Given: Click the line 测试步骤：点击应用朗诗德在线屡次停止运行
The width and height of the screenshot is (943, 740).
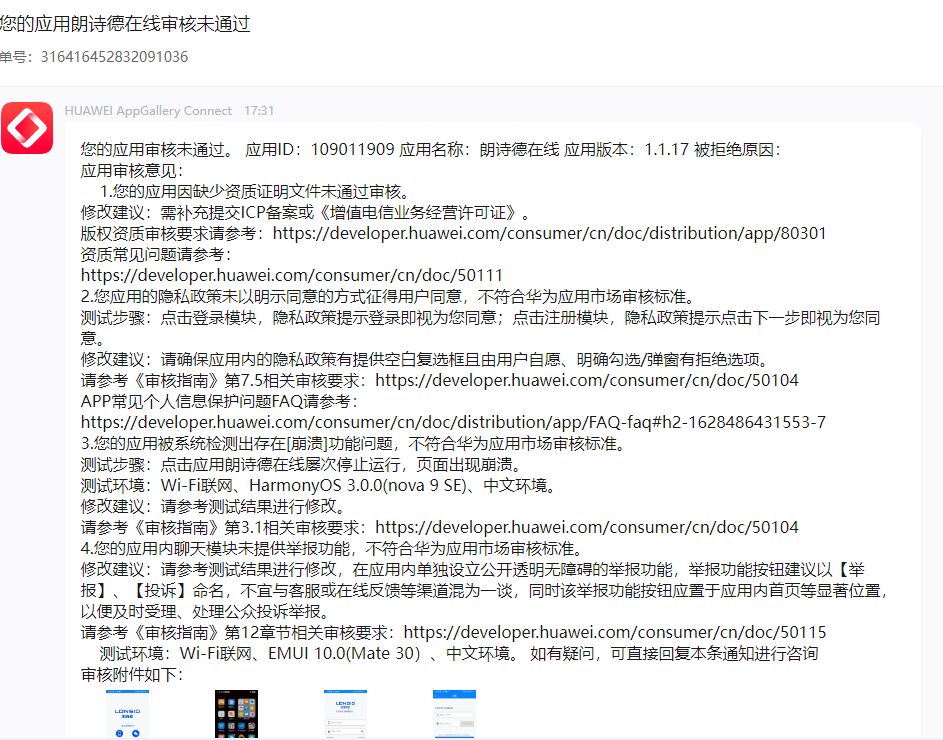Looking at the screenshot, I should point(301,464).
